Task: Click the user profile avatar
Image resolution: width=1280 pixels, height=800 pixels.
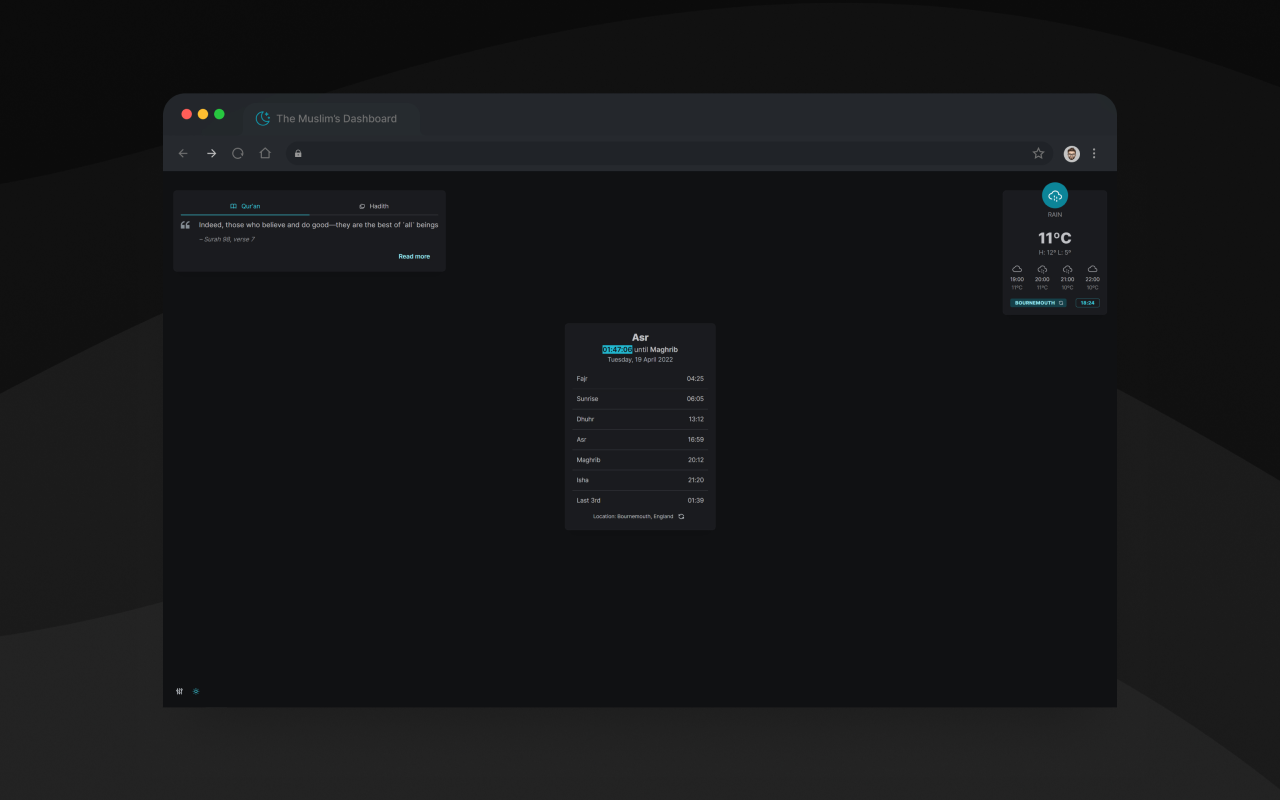Action: point(1071,153)
